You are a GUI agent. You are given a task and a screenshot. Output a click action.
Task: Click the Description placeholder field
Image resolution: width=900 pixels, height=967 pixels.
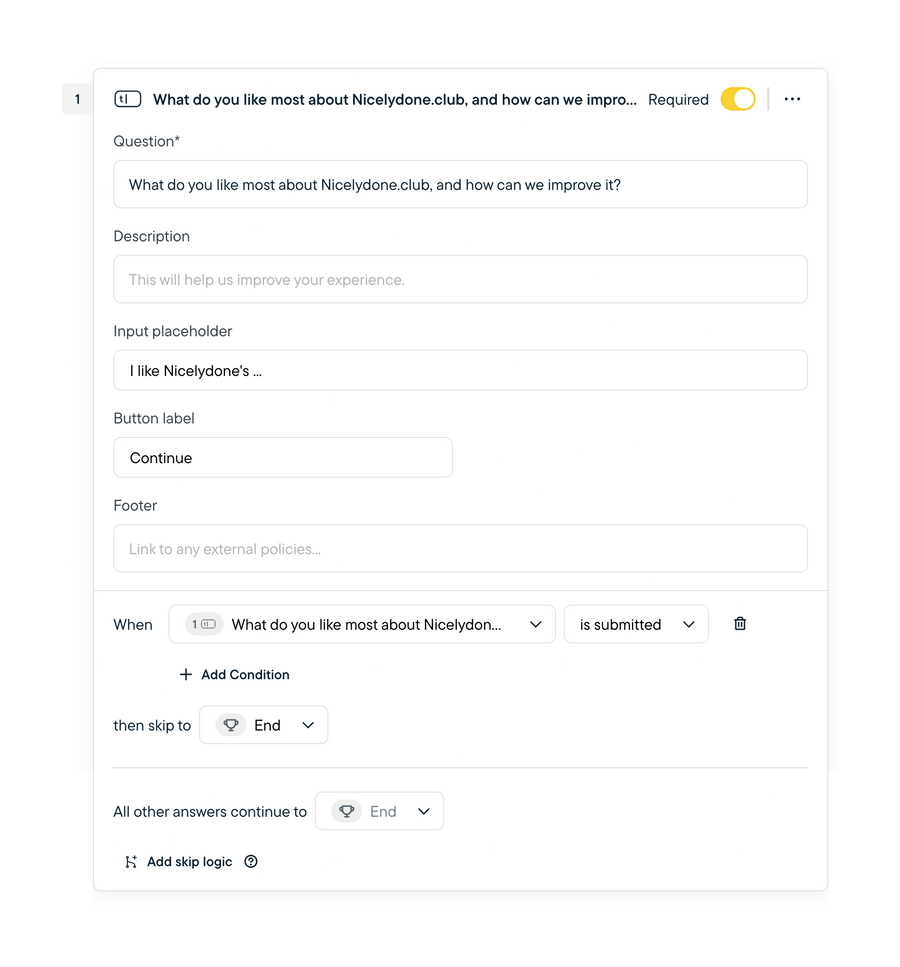pyautogui.click(x=460, y=279)
